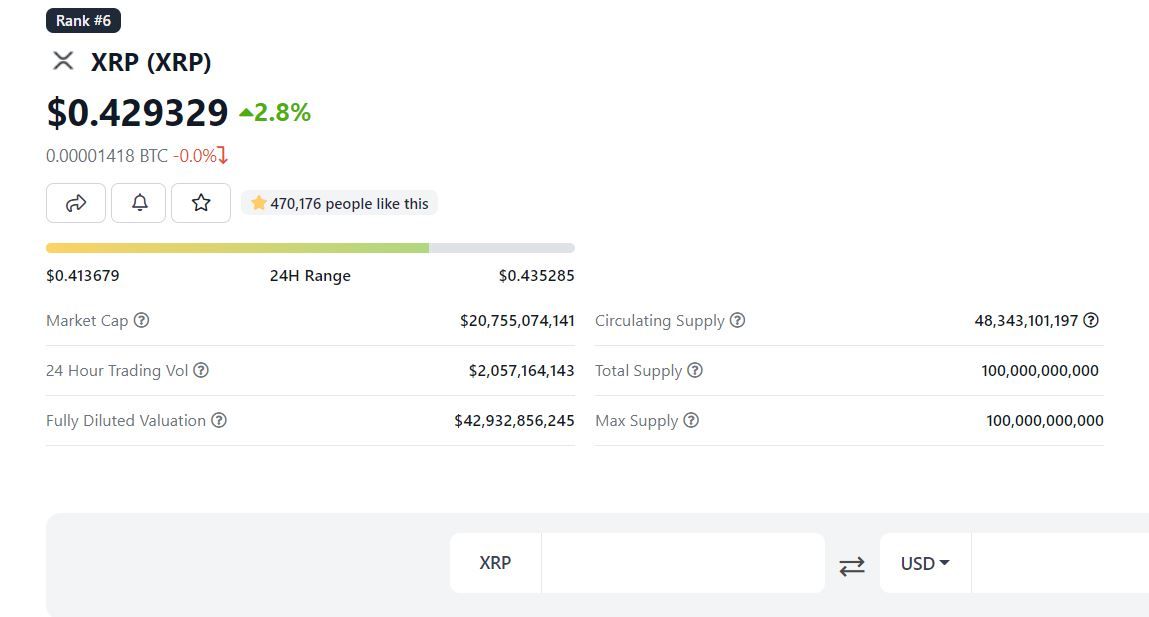Click the $0.429329 price value
Screen dimensions: 1149x617
(x=137, y=113)
